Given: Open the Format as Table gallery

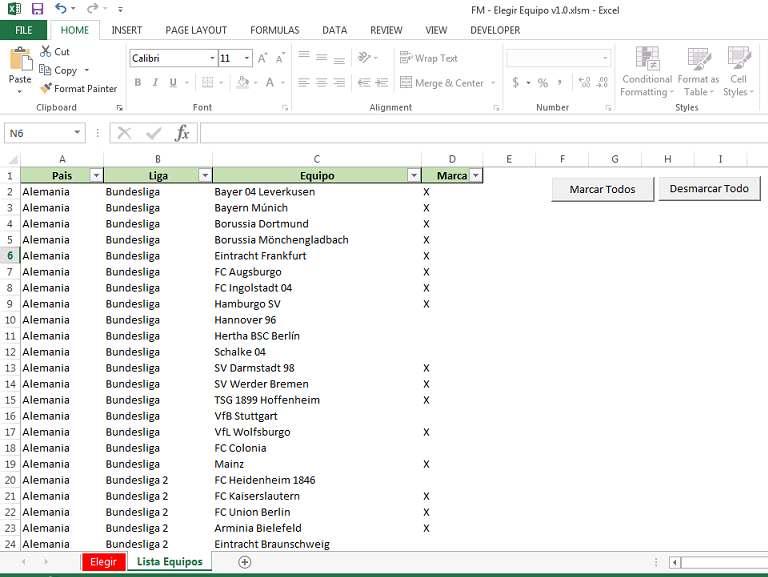Looking at the screenshot, I should point(698,72).
